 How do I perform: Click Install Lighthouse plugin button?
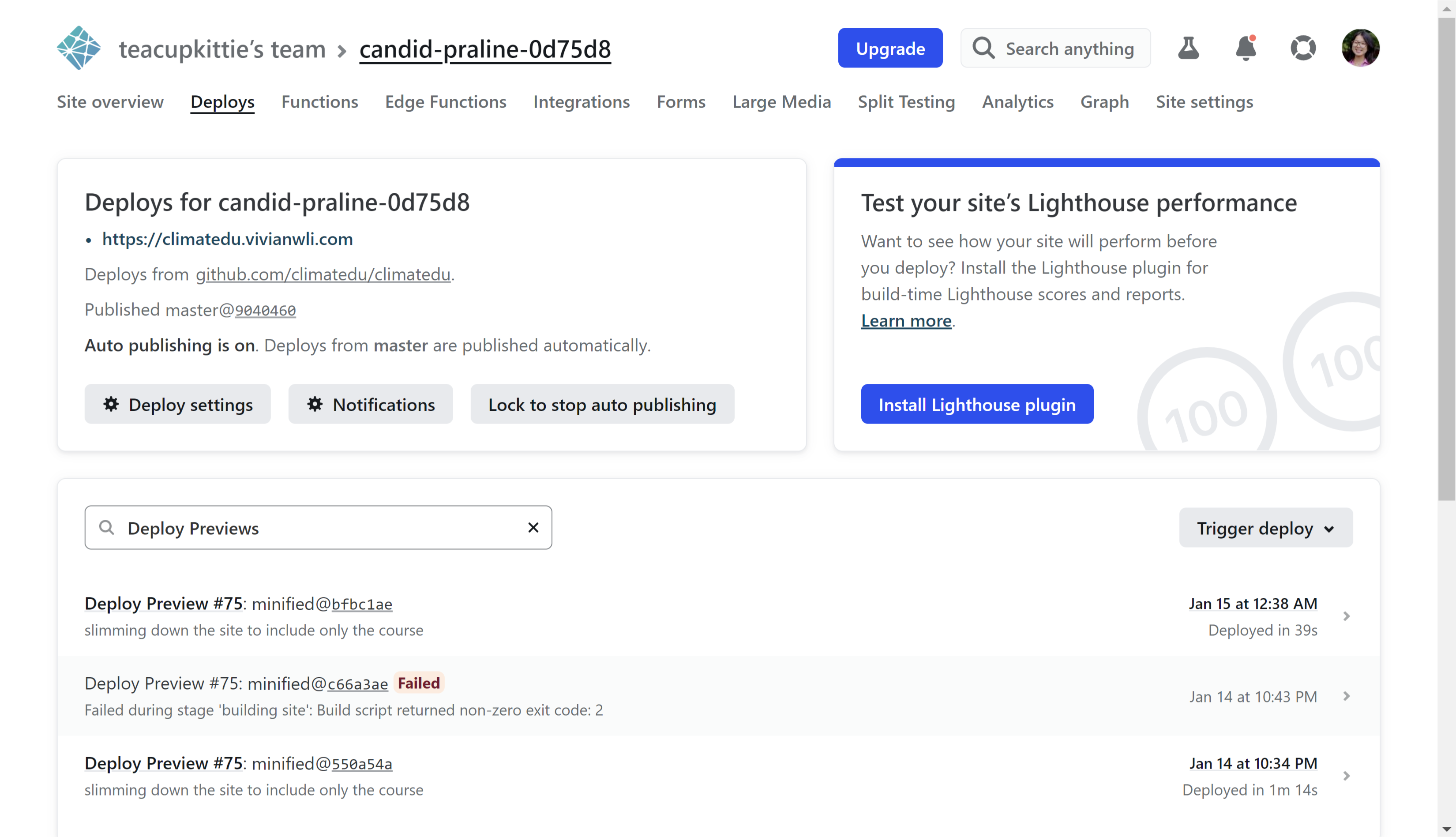pos(977,404)
